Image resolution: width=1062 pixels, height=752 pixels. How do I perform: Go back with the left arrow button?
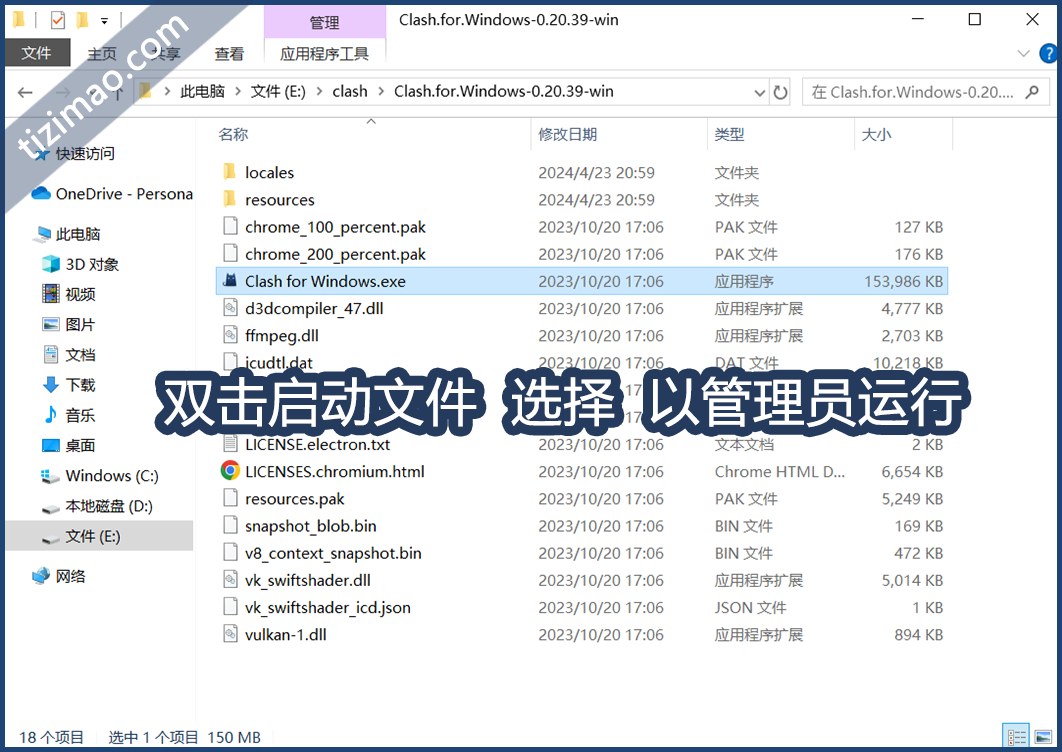[x=25, y=92]
